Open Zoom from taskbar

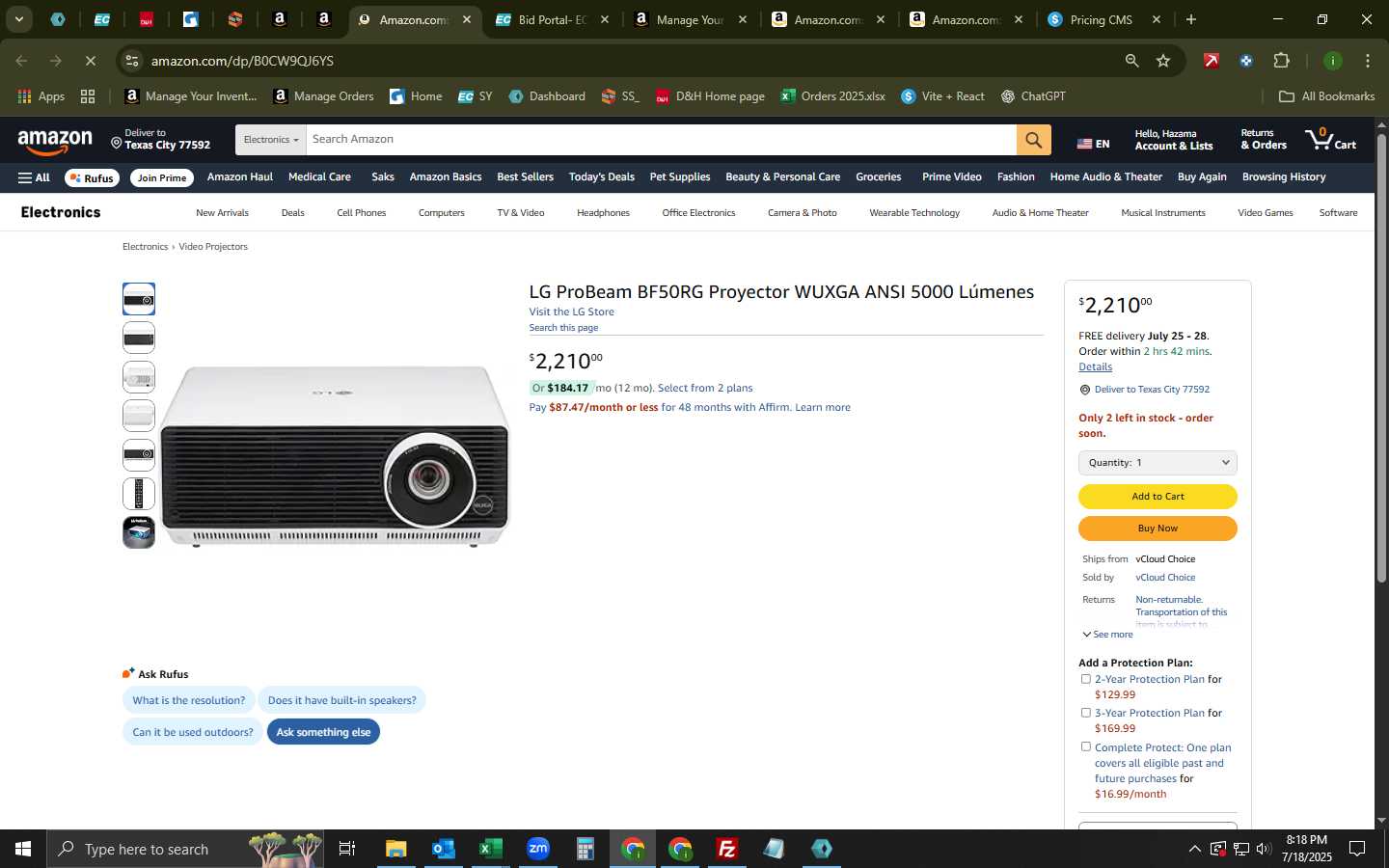537,849
